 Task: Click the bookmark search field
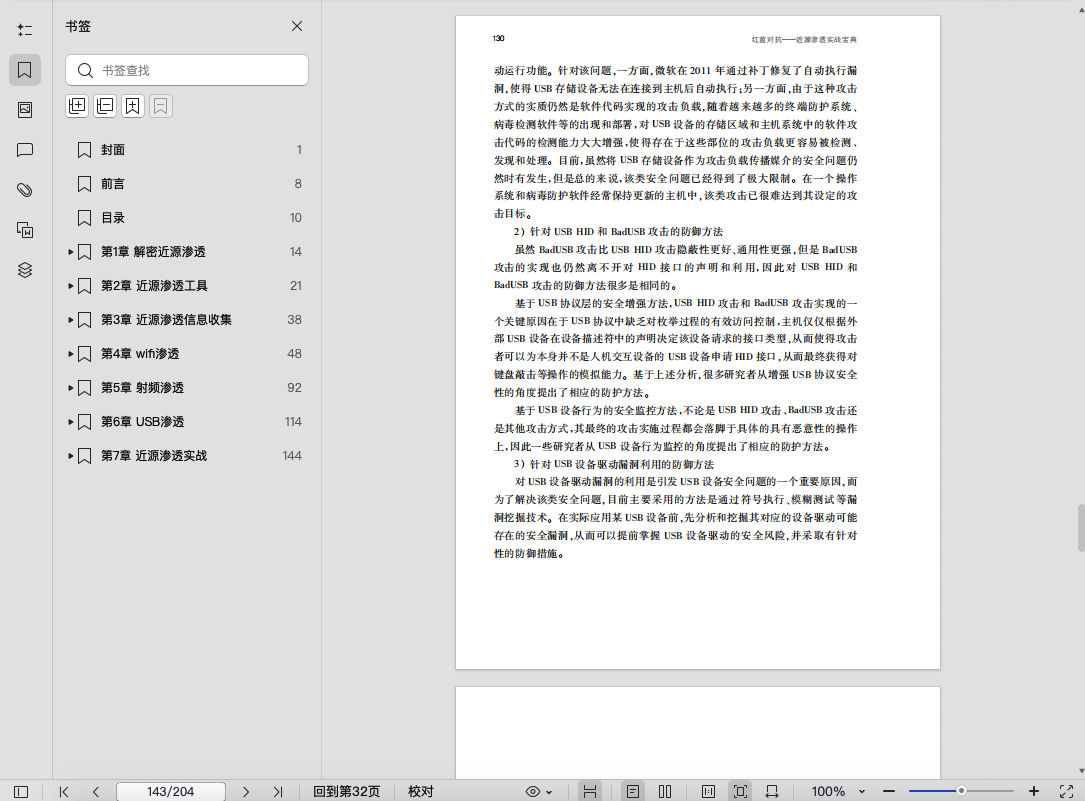[187, 70]
